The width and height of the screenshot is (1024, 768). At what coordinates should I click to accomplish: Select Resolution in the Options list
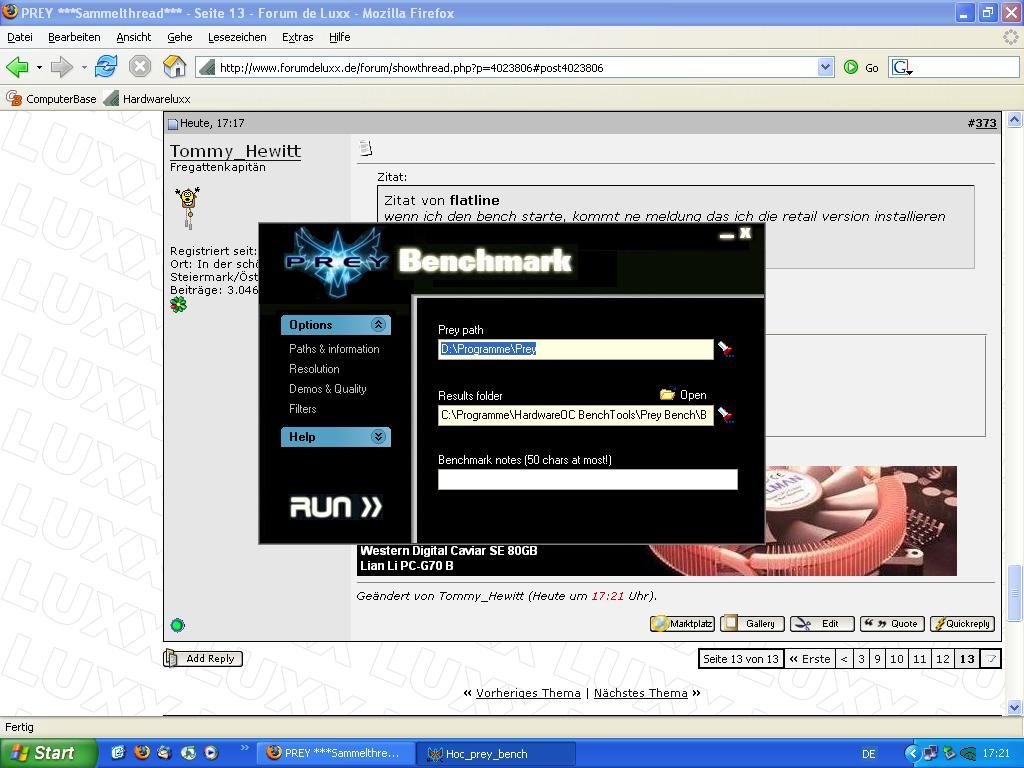[x=314, y=369]
